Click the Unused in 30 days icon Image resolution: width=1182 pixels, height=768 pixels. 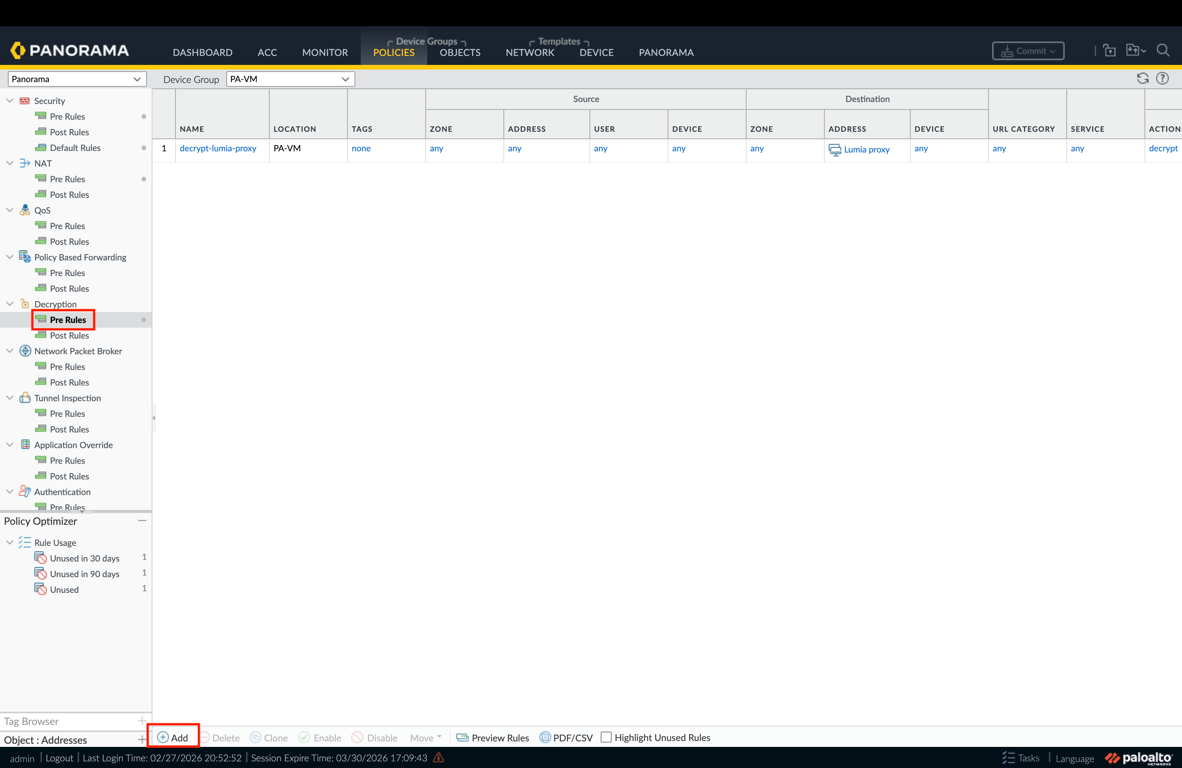click(41, 558)
